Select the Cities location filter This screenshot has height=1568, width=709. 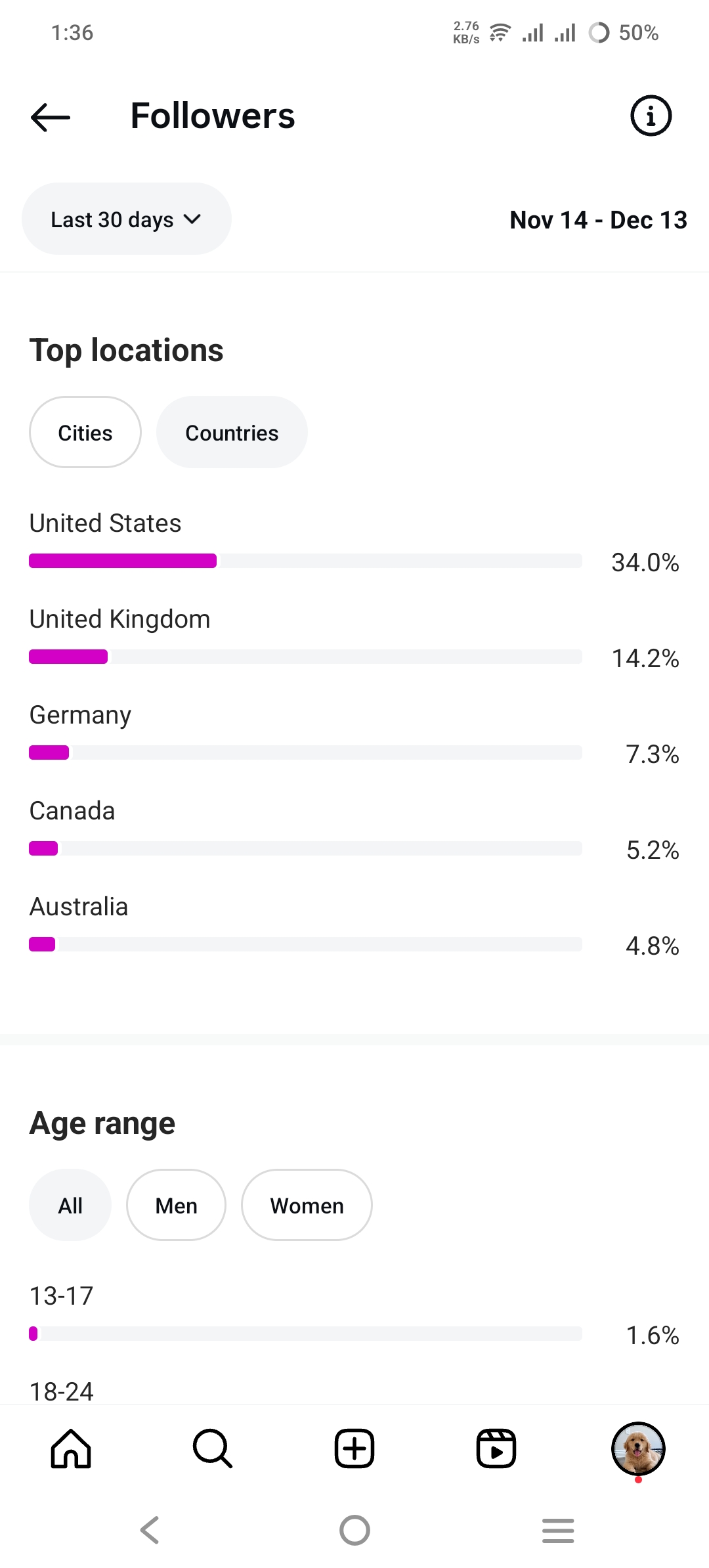(x=85, y=433)
